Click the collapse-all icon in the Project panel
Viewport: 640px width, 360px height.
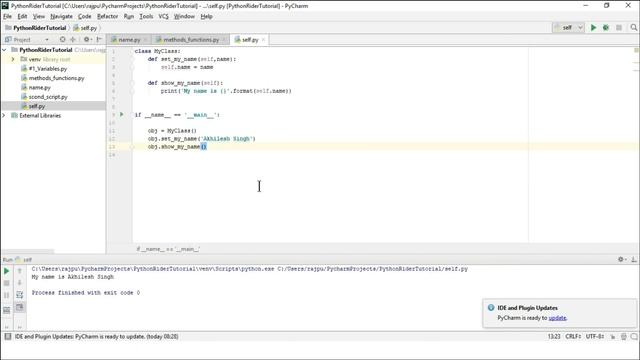click(x=73, y=40)
